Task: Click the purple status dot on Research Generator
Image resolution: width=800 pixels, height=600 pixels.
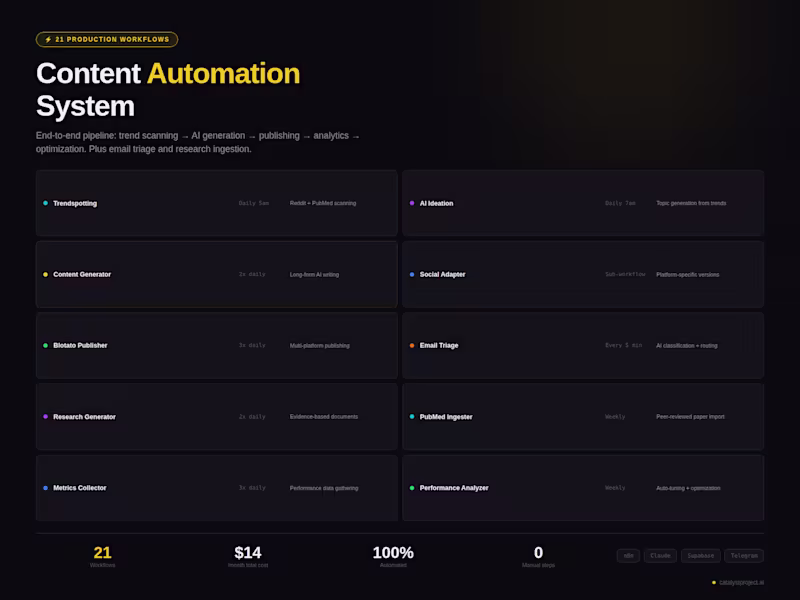Action: pyautogui.click(x=45, y=417)
